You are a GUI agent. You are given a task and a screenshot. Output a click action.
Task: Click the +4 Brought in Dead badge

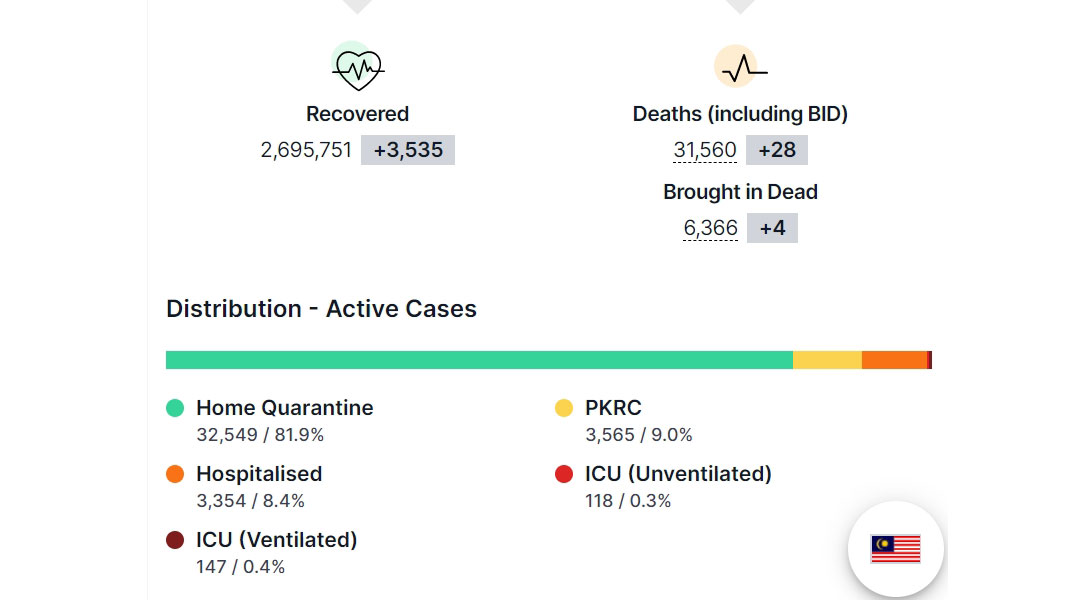[772, 228]
